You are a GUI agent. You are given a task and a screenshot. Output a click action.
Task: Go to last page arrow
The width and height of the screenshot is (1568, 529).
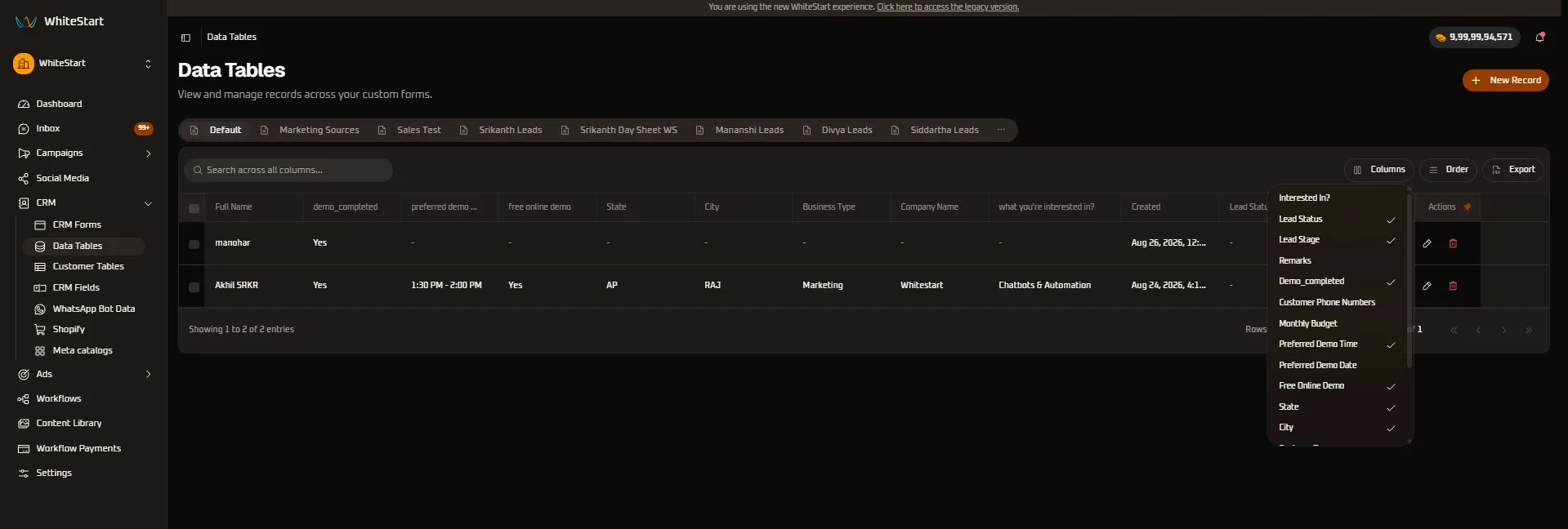(1528, 331)
